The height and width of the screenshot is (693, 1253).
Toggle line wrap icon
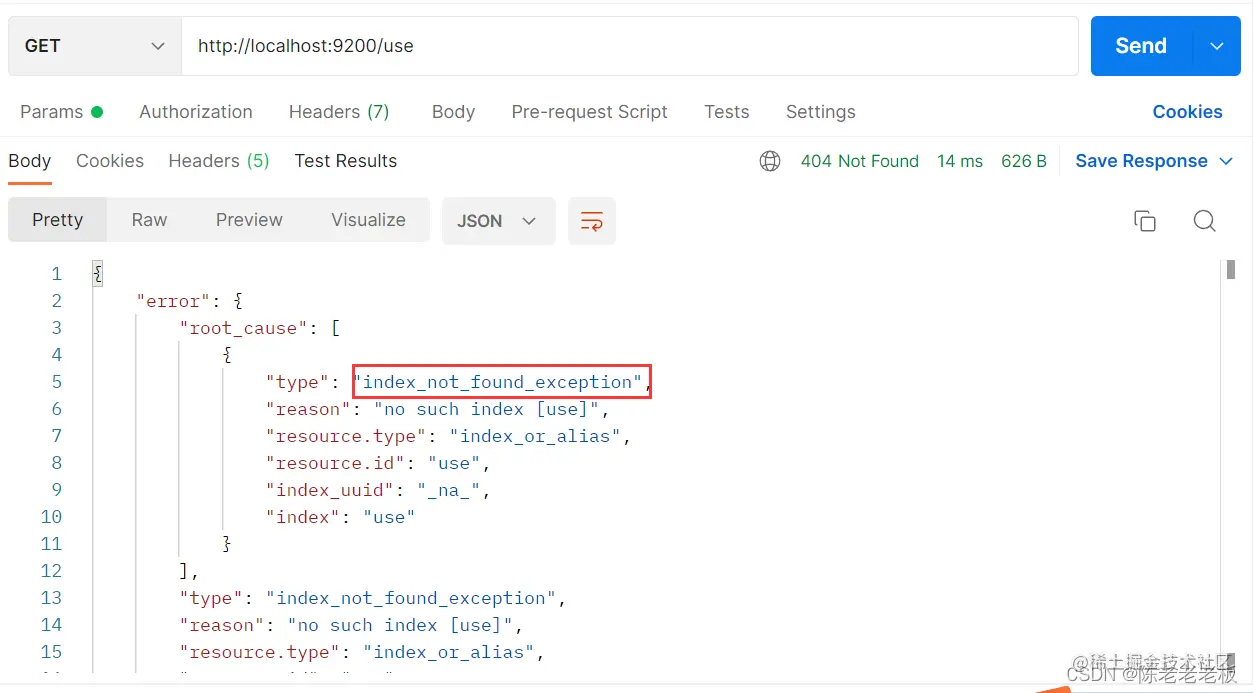(x=592, y=221)
